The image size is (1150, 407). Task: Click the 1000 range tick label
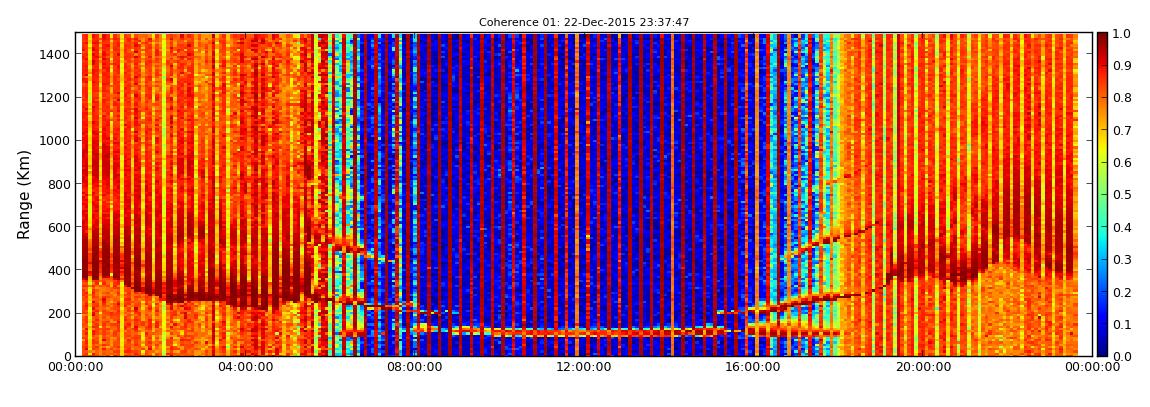(56, 141)
